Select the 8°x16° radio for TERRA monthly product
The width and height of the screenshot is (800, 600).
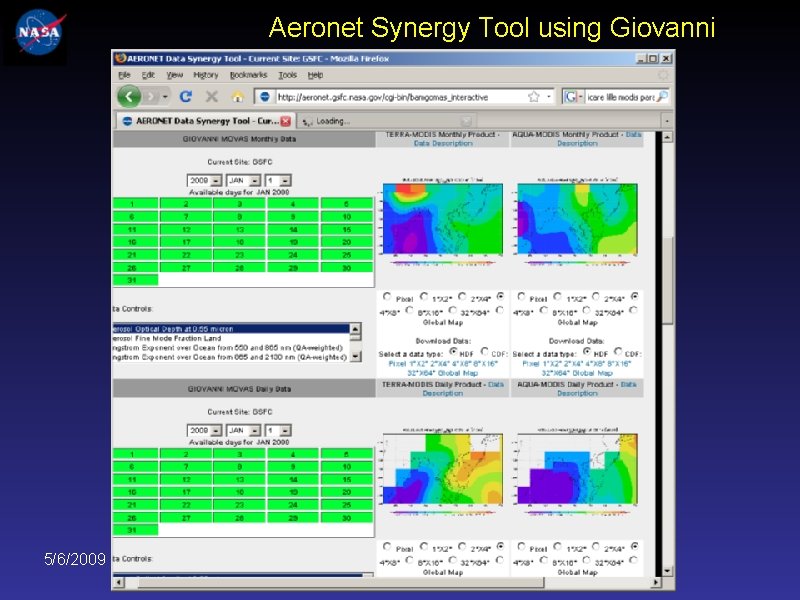click(409, 310)
